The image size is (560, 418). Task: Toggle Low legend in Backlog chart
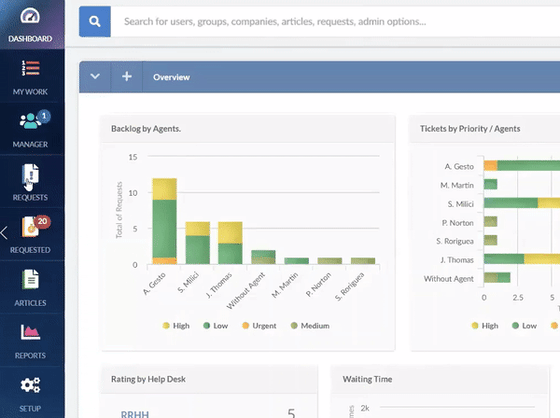[215, 326]
